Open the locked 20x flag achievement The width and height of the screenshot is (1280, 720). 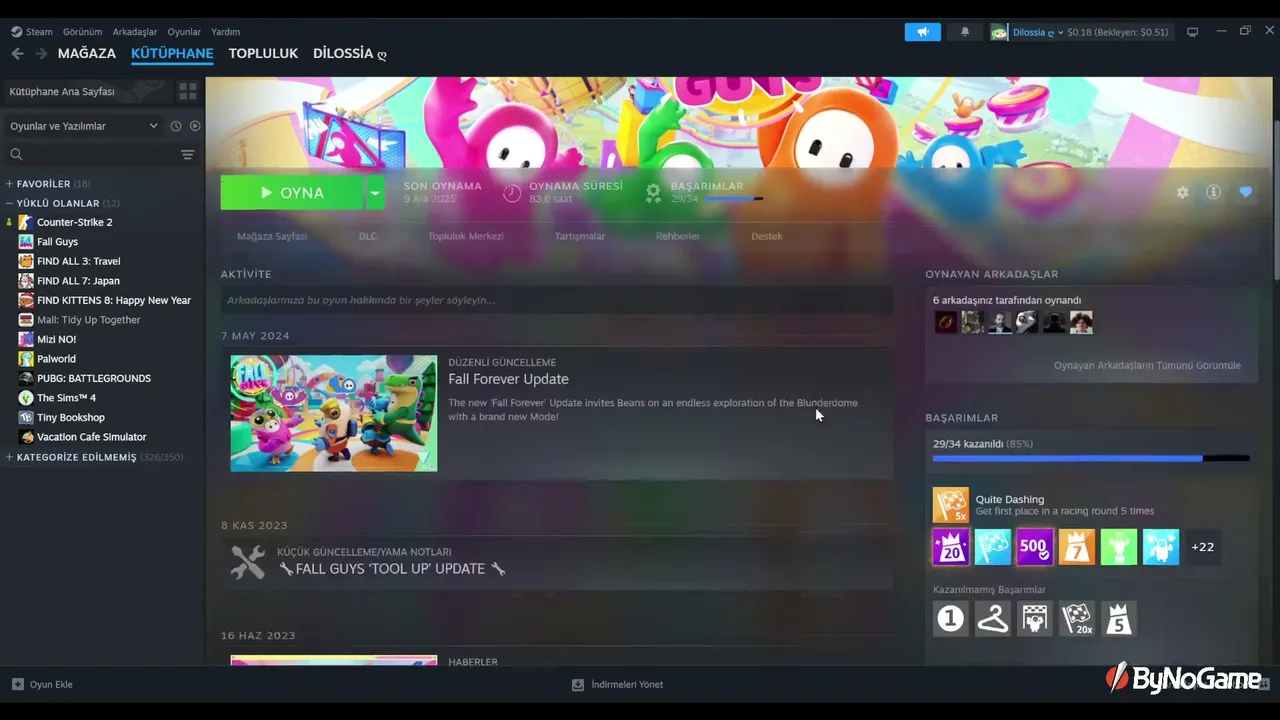[1077, 619]
